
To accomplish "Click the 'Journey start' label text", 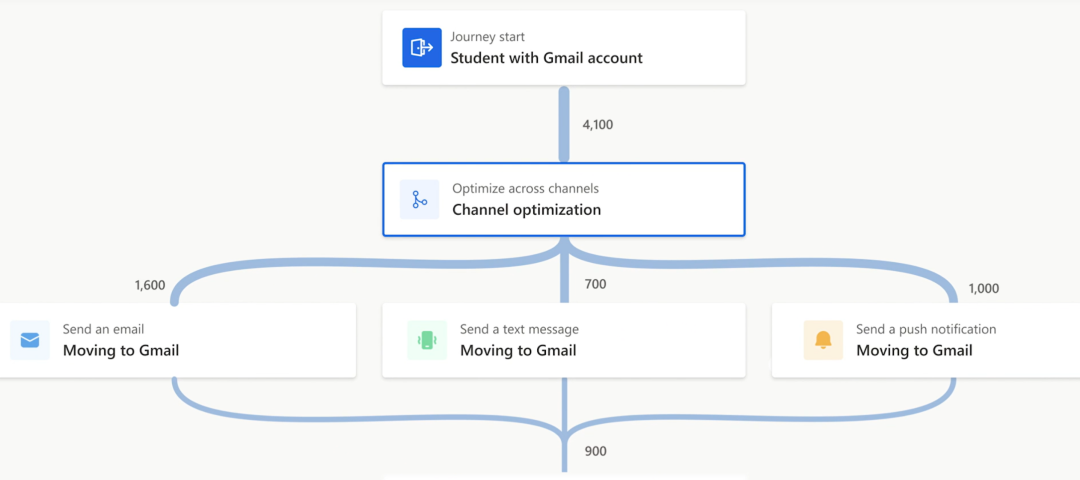I will click(488, 36).
